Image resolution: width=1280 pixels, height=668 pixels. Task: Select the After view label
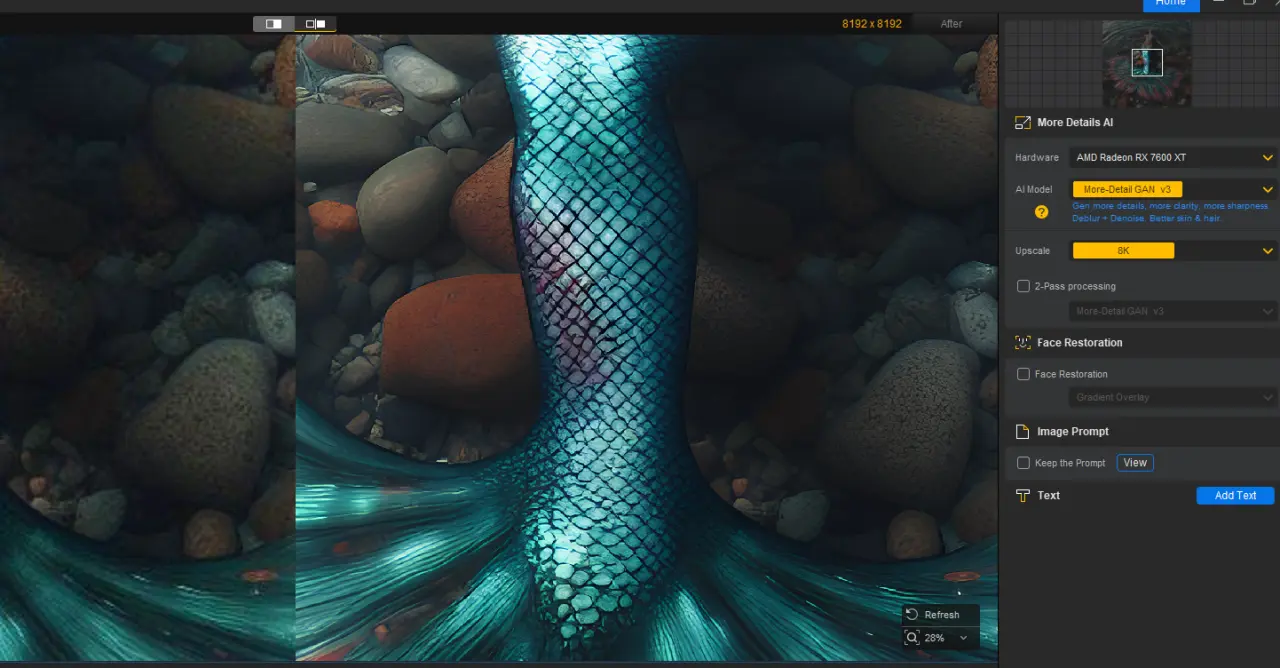tap(951, 24)
